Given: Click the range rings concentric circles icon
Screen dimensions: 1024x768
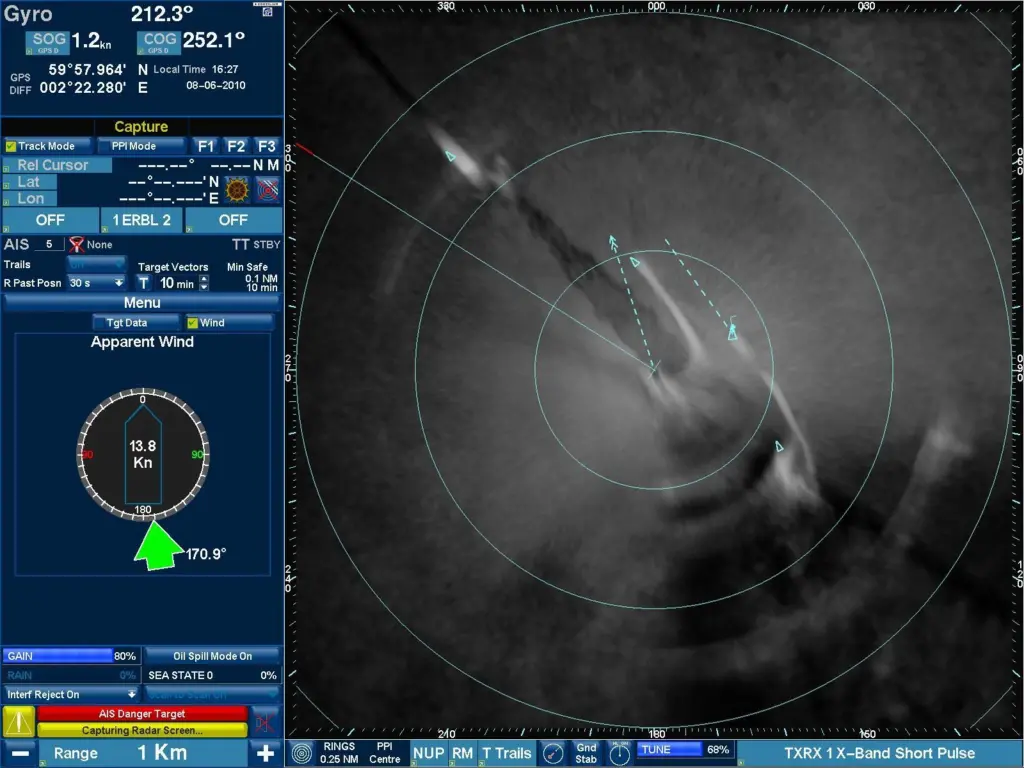Looking at the screenshot, I should click(302, 753).
